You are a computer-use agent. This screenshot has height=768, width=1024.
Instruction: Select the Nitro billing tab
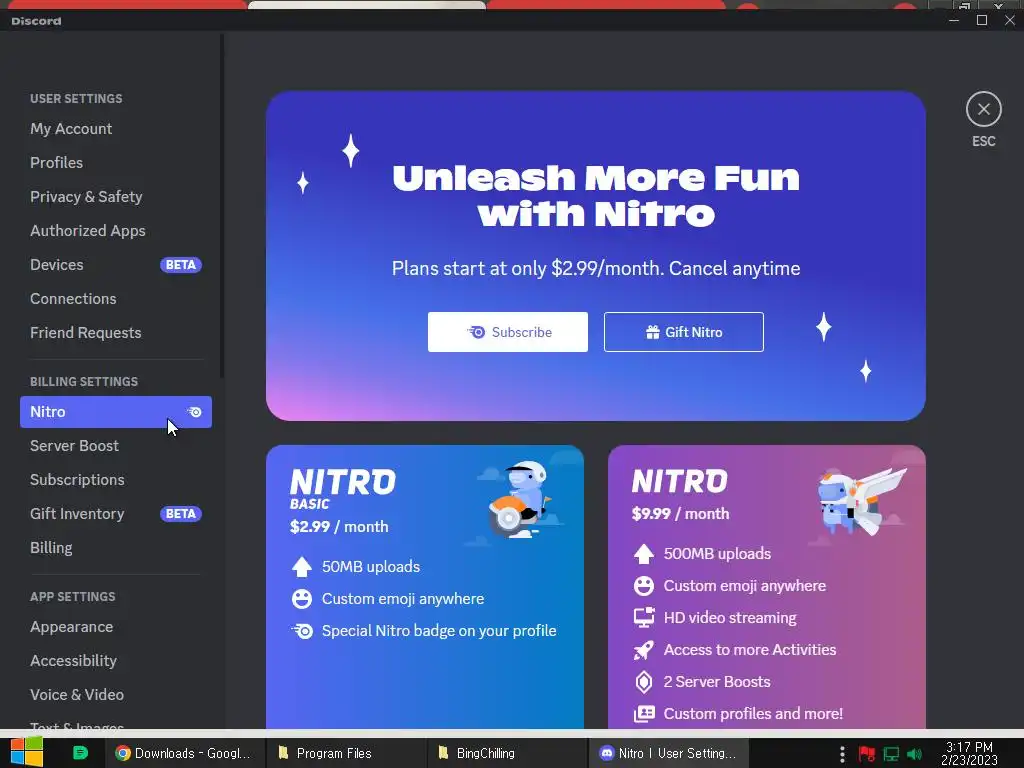point(116,412)
